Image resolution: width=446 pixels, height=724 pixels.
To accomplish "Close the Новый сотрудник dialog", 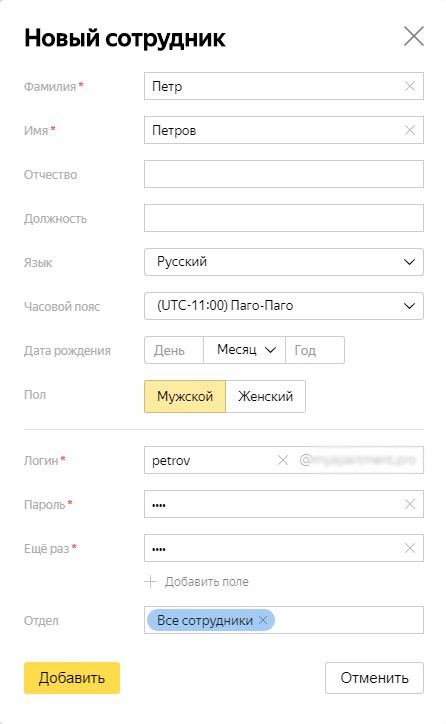I will click(414, 36).
